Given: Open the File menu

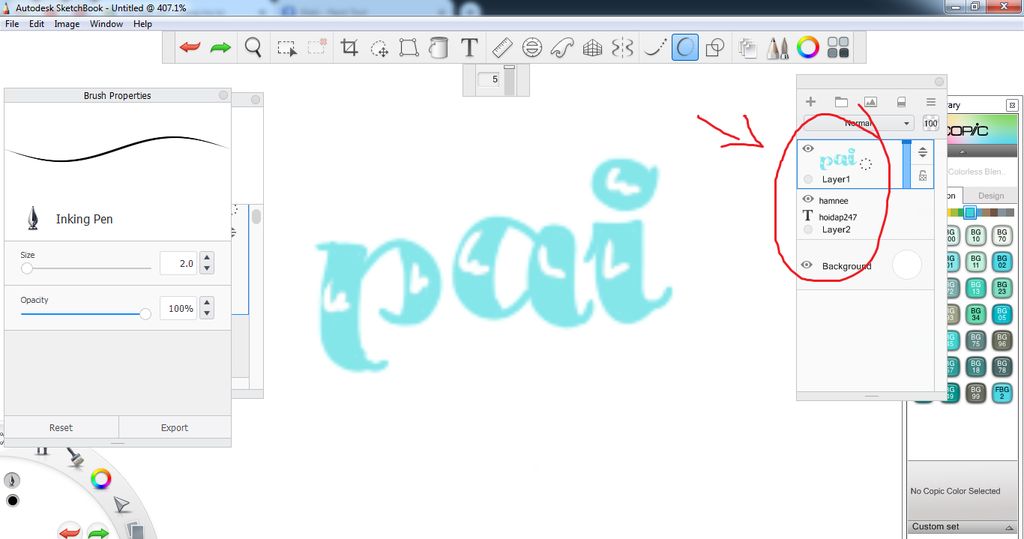Looking at the screenshot, I should pos(12,24).
